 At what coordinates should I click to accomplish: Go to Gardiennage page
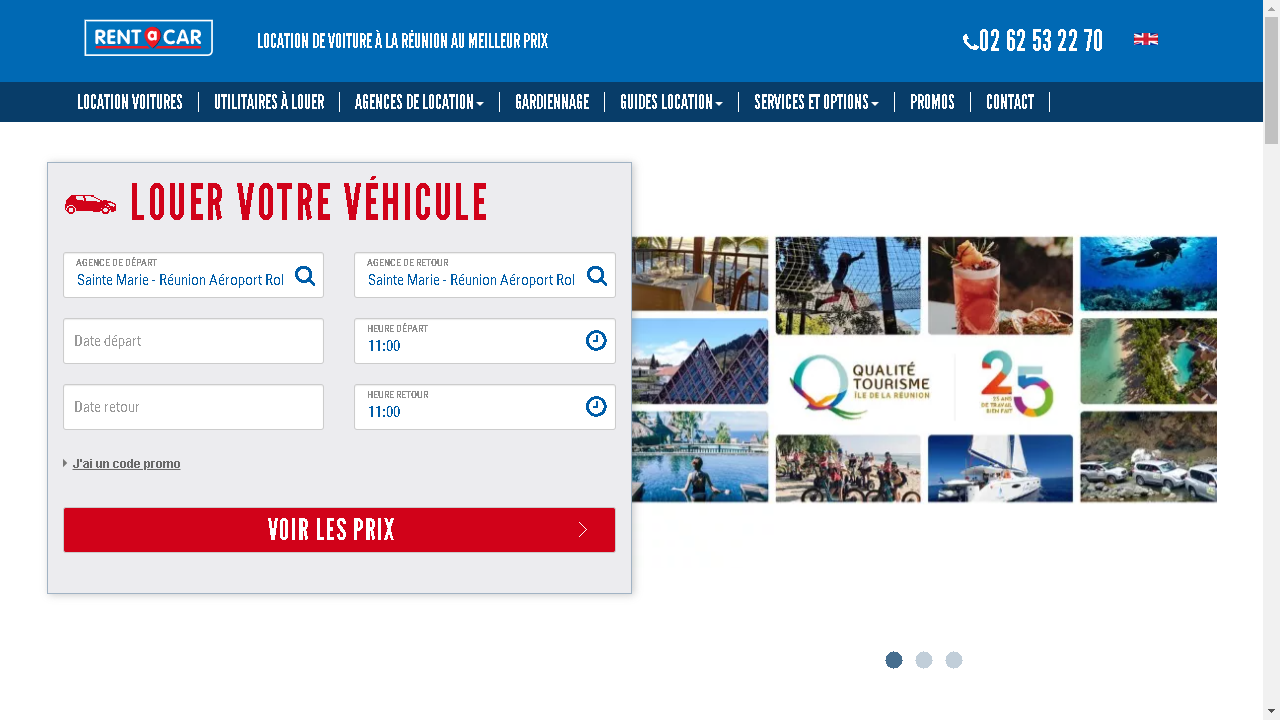pos(552,102)
